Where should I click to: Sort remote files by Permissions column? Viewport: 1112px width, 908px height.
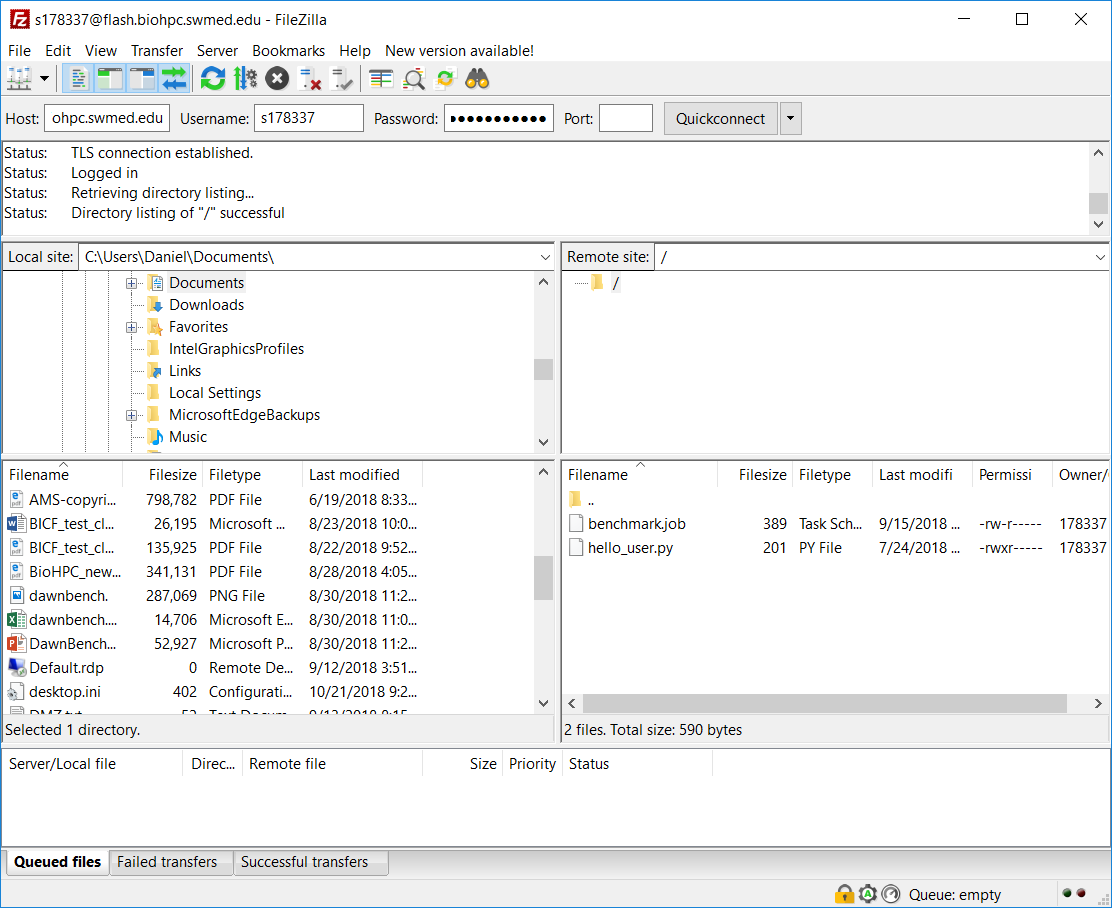coord(1012,474)
